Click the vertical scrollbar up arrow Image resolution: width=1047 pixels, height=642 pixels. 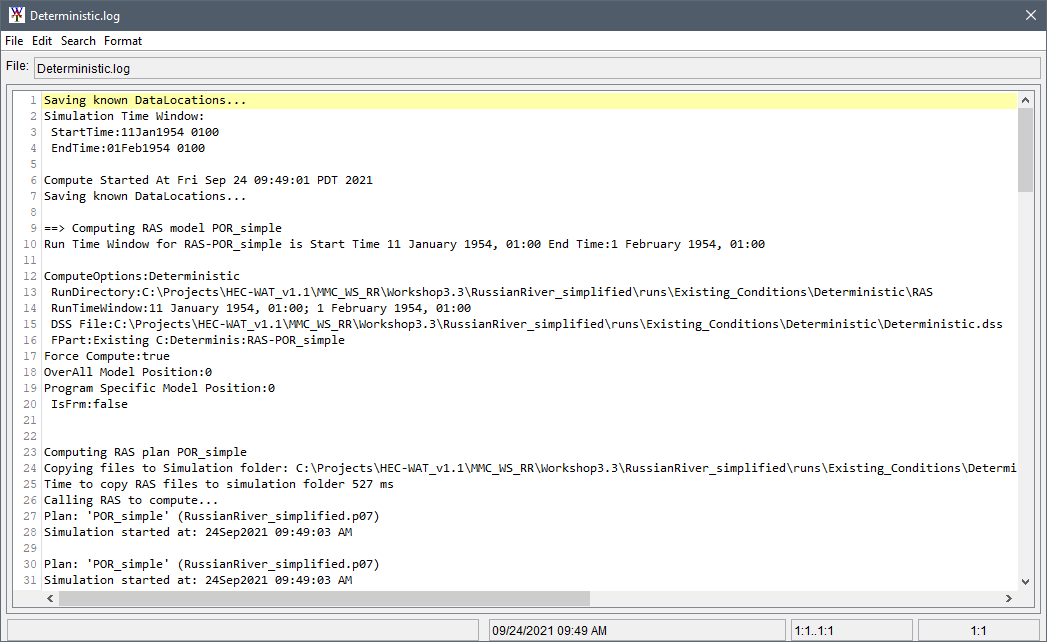point(1027,99)
